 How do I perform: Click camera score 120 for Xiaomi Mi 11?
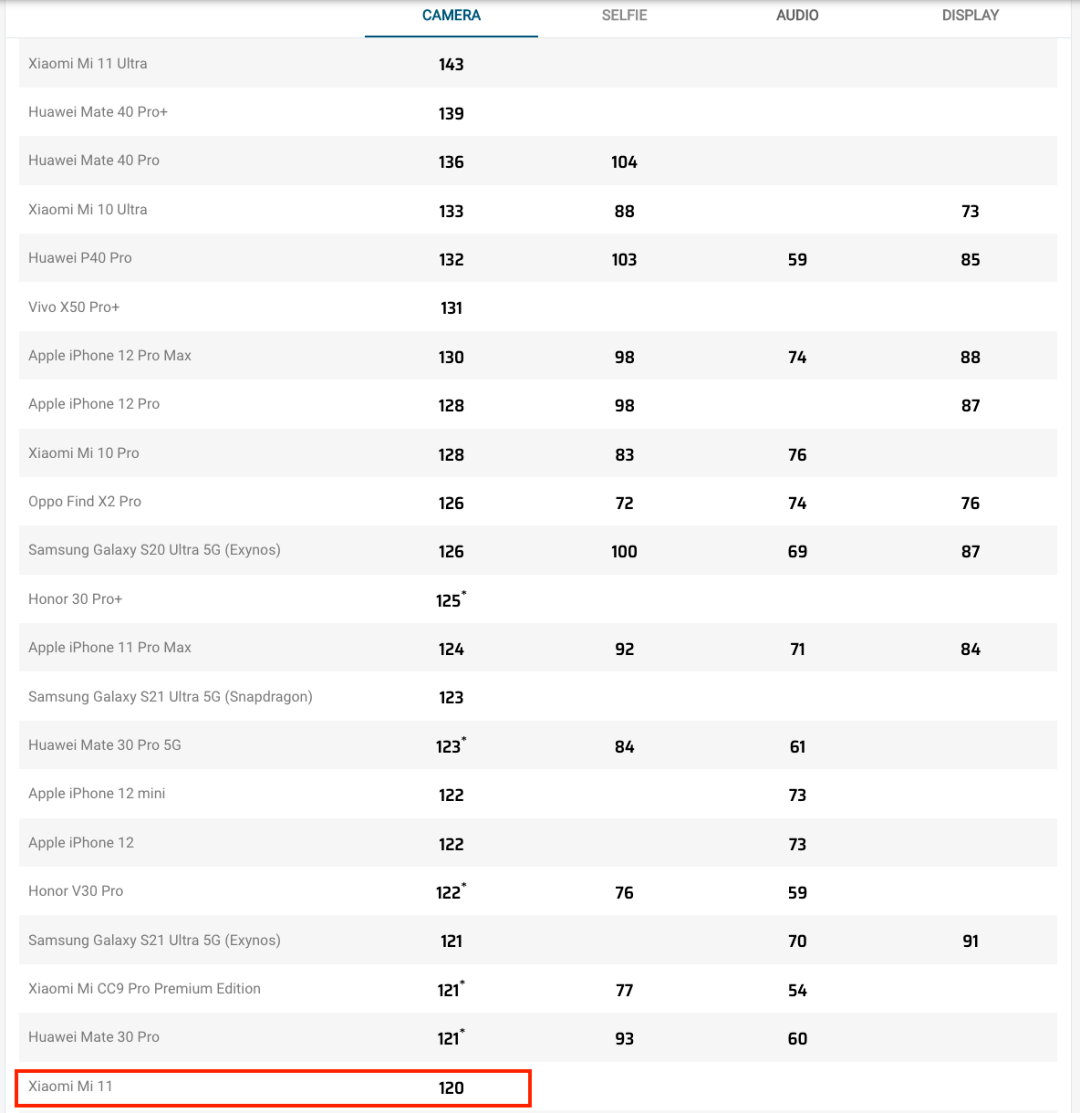tap(451, 1088)
